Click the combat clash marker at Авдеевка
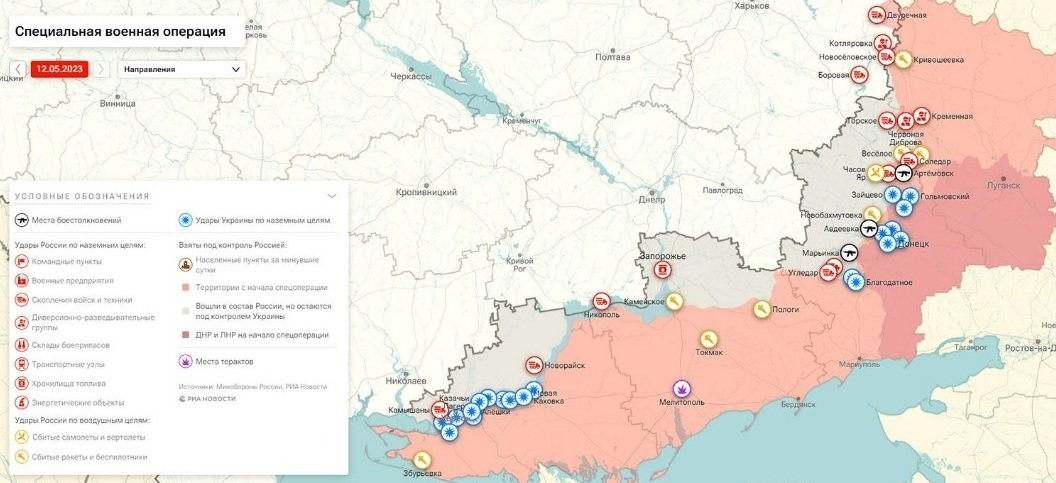Viewport: 1056px width, 483px height. [x=869, y=228]
